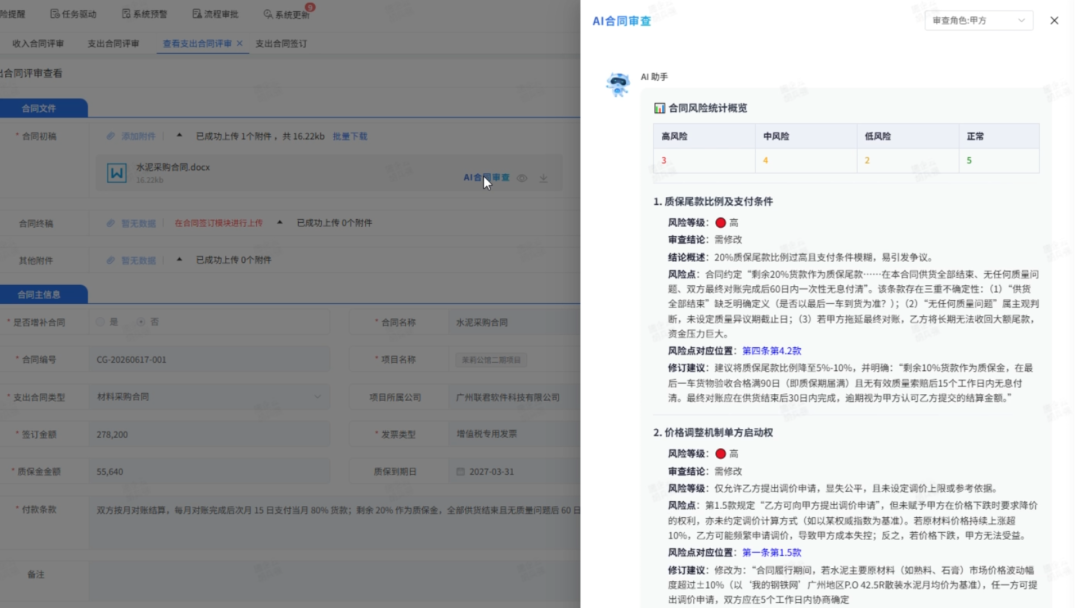Switch to 收入合同评审 tab
Viewport: 1080px width, 608px height.
pyautogui.click(x=38, y=43)
